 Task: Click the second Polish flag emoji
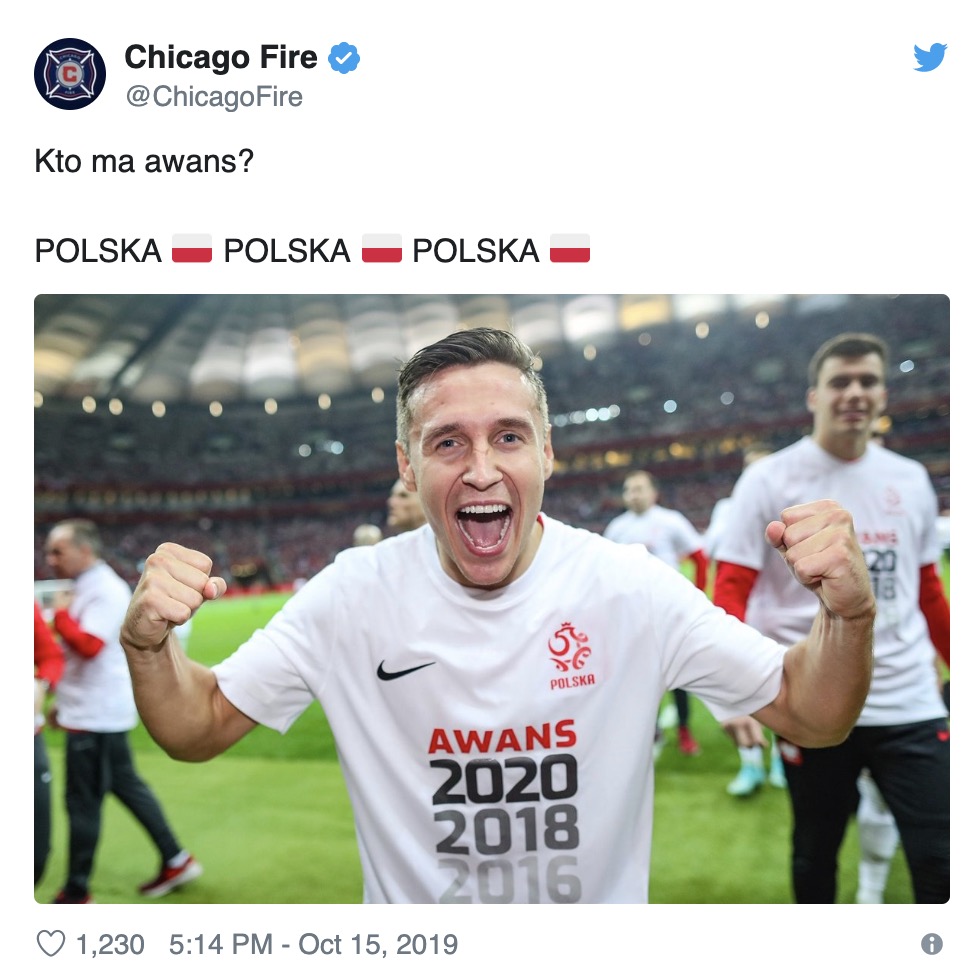click(381, 249)
